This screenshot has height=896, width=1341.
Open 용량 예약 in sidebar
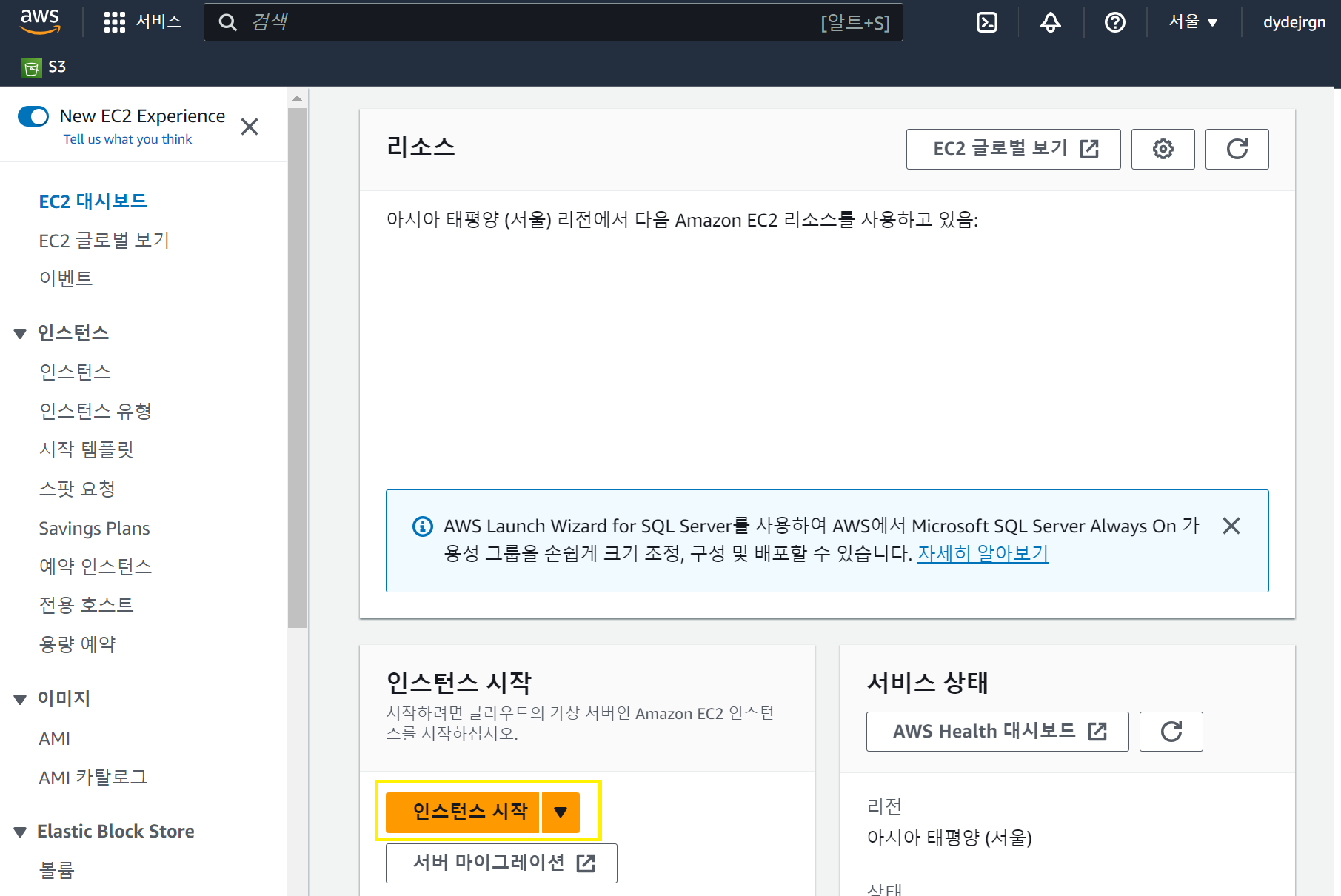pos(77,644)
